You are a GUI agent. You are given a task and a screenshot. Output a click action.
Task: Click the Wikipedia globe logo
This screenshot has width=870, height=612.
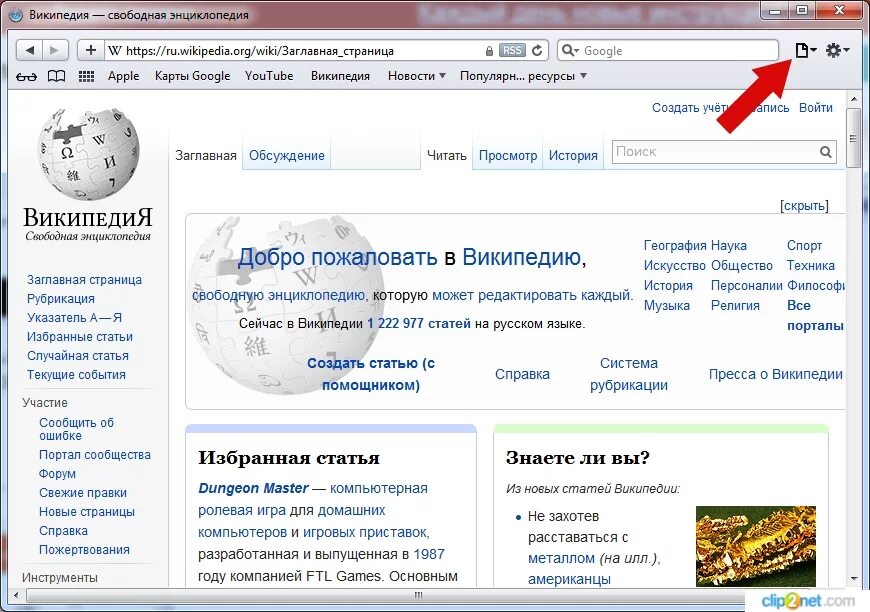pyautogui.click(x=88, y=154)
